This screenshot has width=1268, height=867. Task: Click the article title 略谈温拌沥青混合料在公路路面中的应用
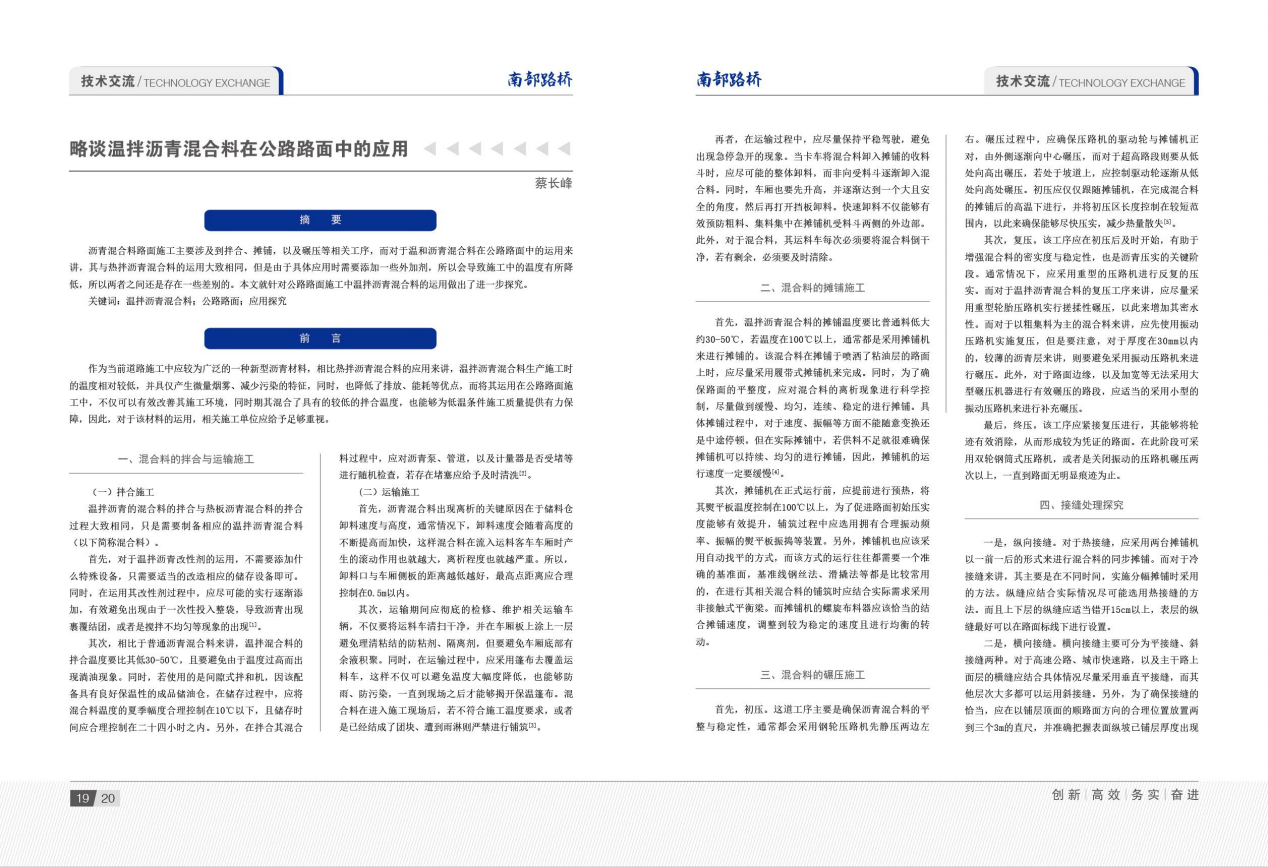click(239, 149)
